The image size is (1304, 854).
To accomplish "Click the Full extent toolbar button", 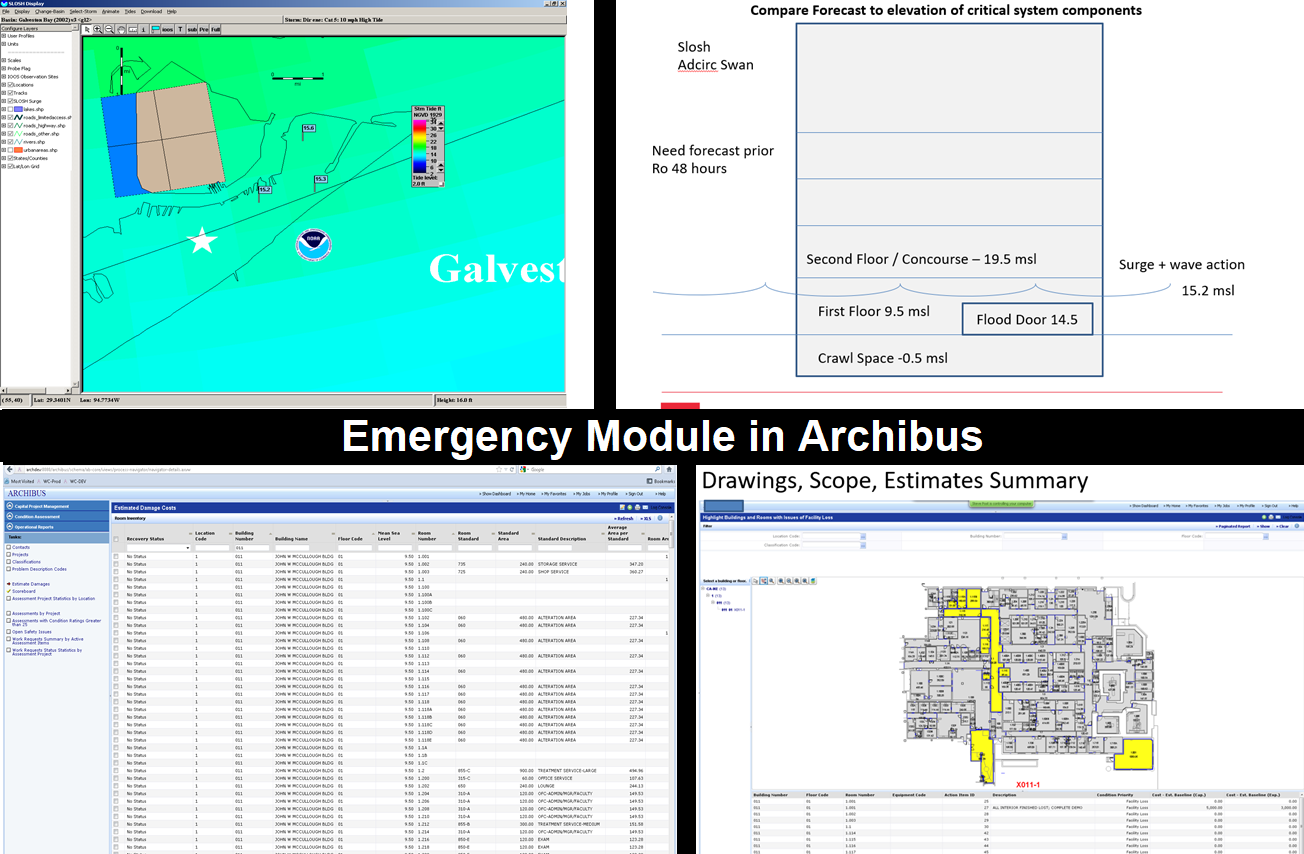I will click(x=215, y=29).
